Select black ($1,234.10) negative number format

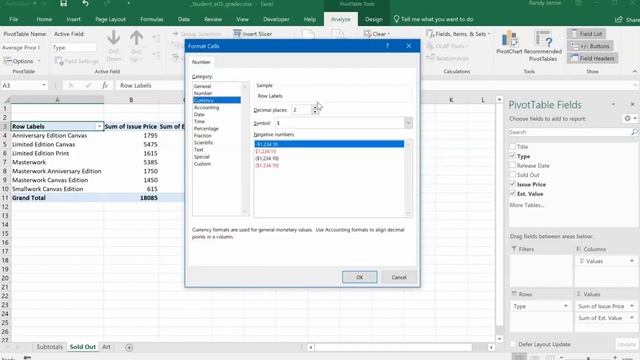(x=267, y=158)
